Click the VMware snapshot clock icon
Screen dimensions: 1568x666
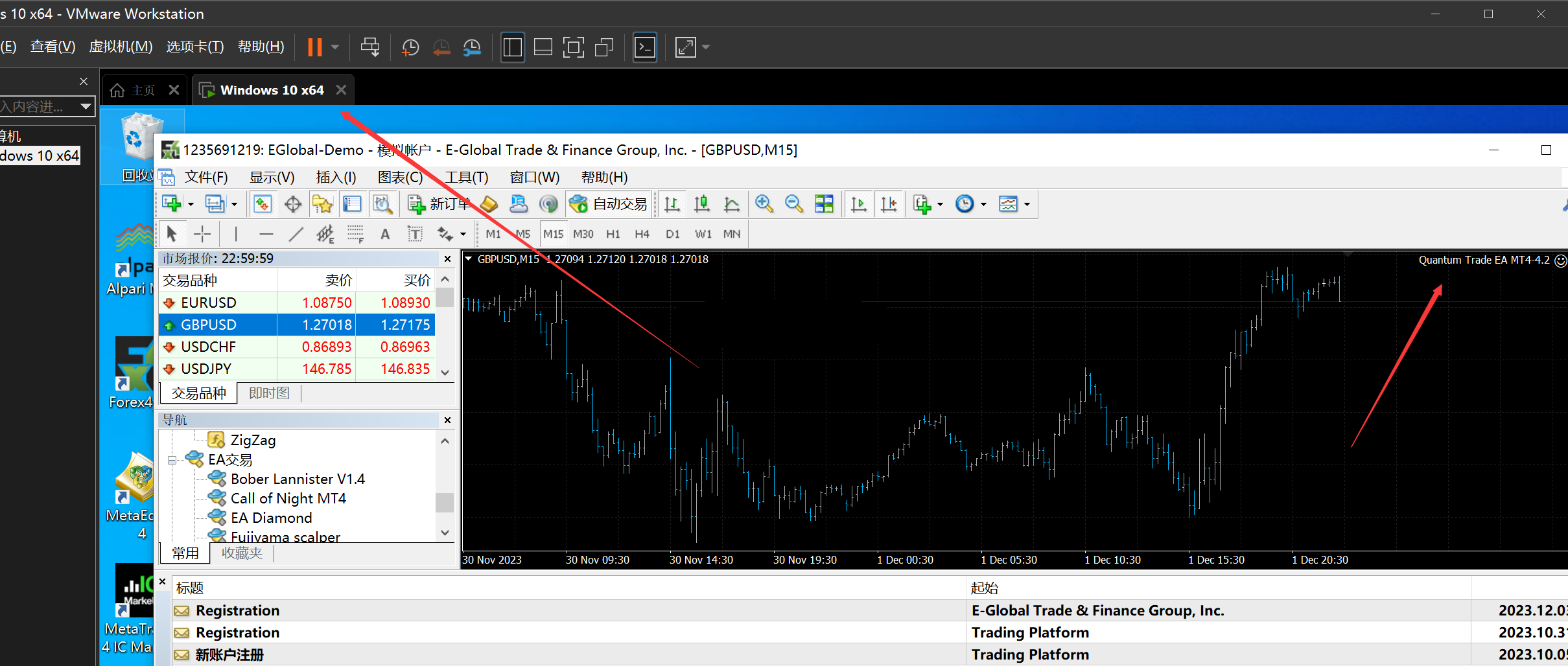[x=410, y=47]
